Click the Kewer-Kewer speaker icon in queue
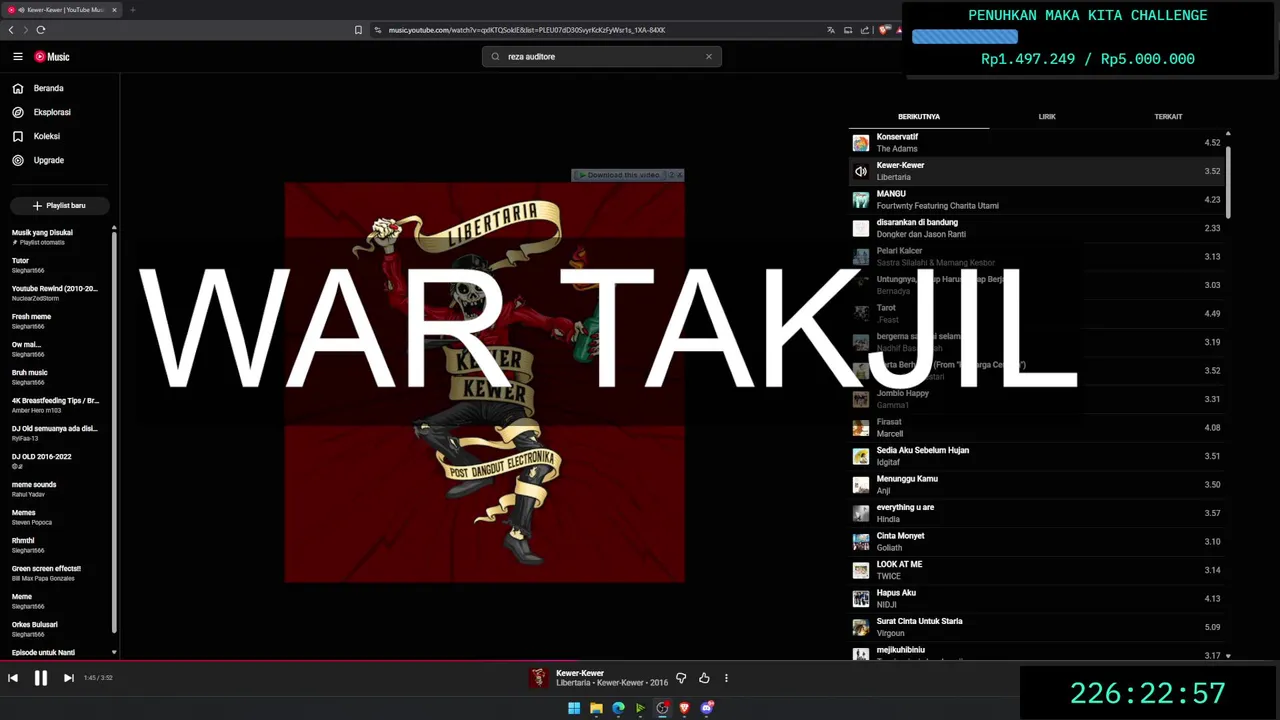 pos(861,171)
